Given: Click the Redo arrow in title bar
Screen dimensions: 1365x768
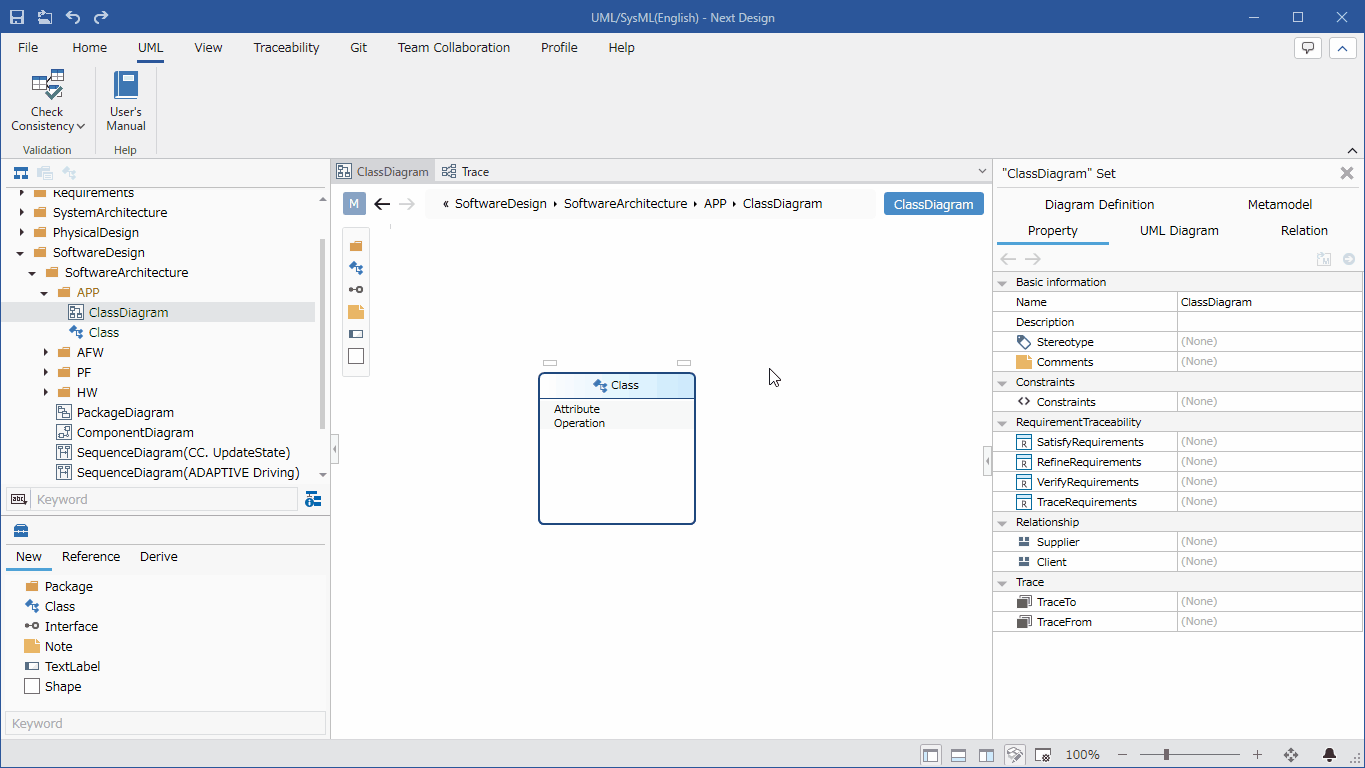Looking at the screenshot, I should (101, 17).
